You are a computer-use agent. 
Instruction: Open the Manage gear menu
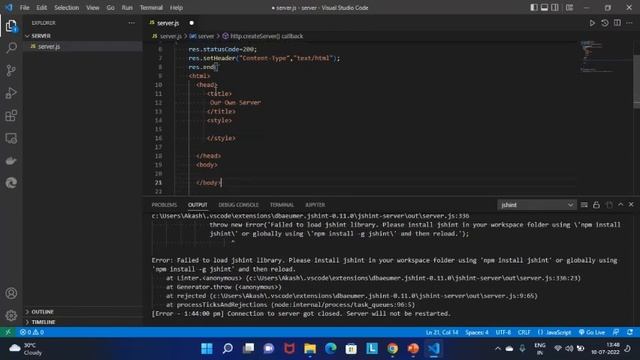coord(11,315)
